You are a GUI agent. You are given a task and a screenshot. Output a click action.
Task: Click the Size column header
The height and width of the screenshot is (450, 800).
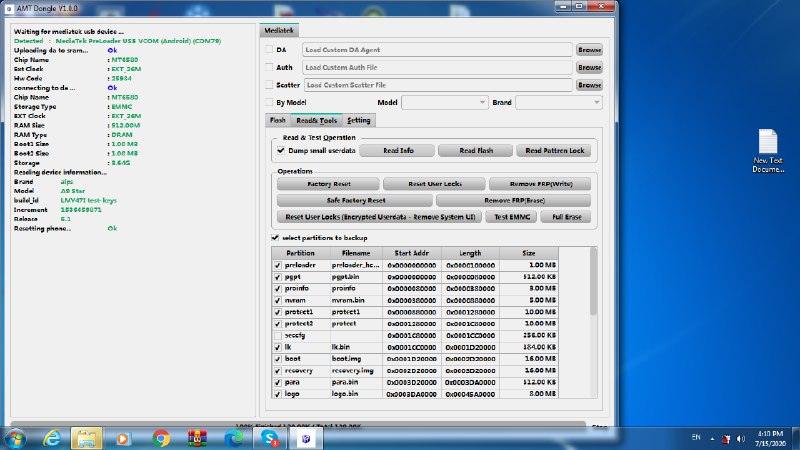pos(529,253)
